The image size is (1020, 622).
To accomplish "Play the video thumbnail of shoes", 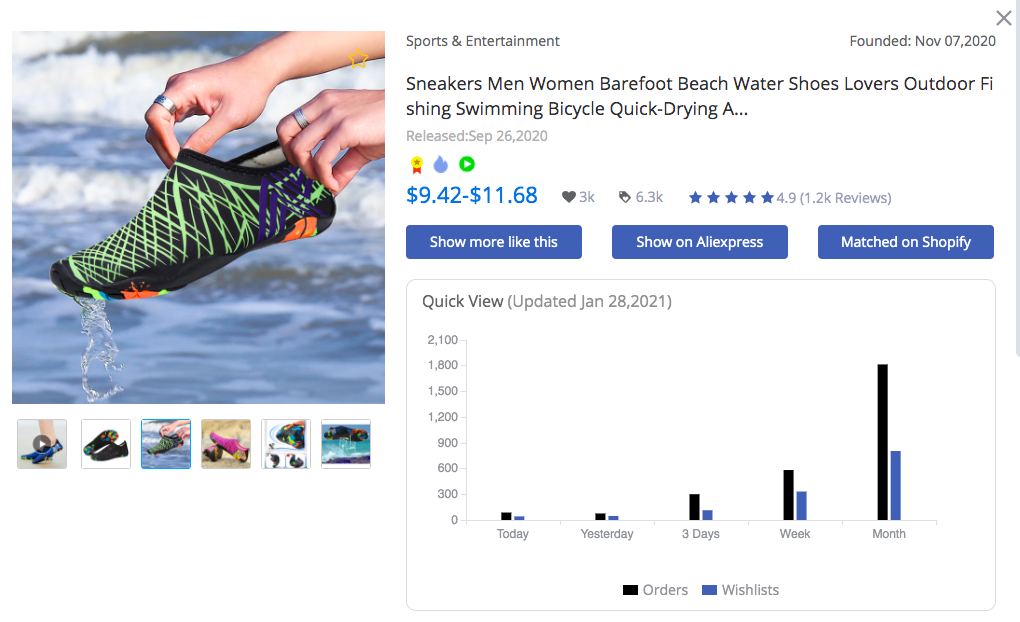I will pyautogui.click(x=42, y=444).
